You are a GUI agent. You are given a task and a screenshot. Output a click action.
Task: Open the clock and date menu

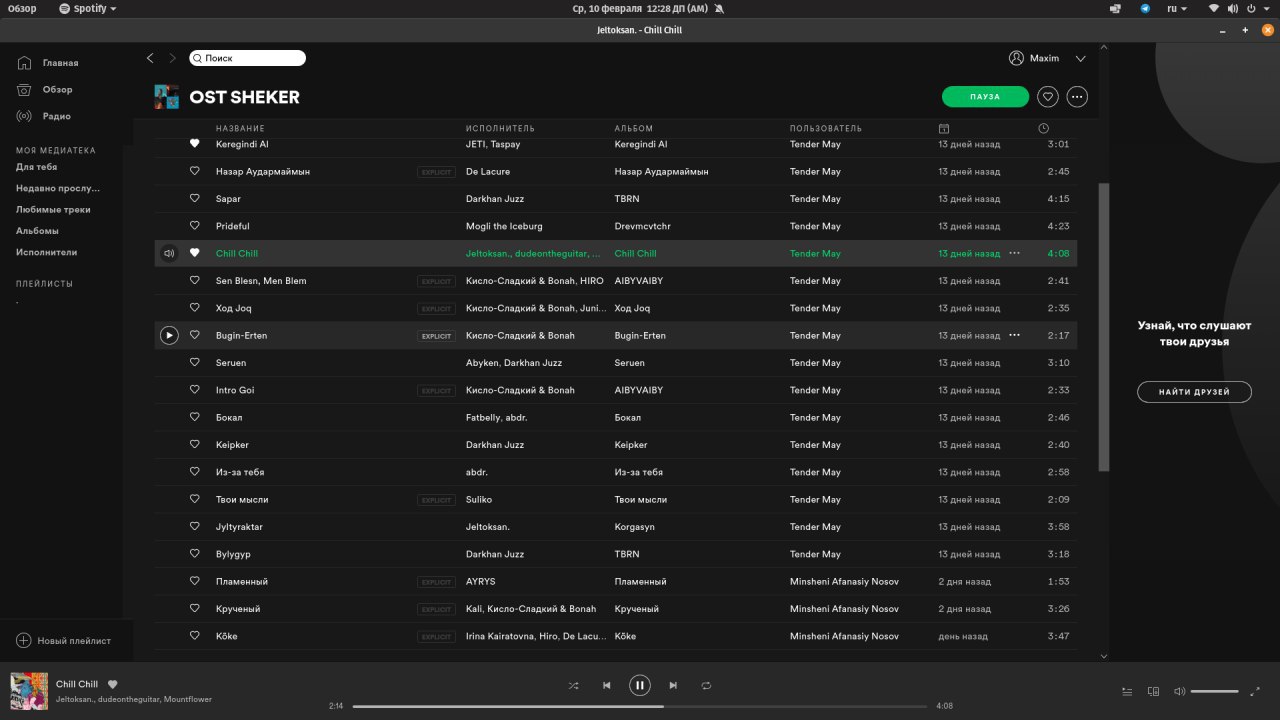click(640, 8)
